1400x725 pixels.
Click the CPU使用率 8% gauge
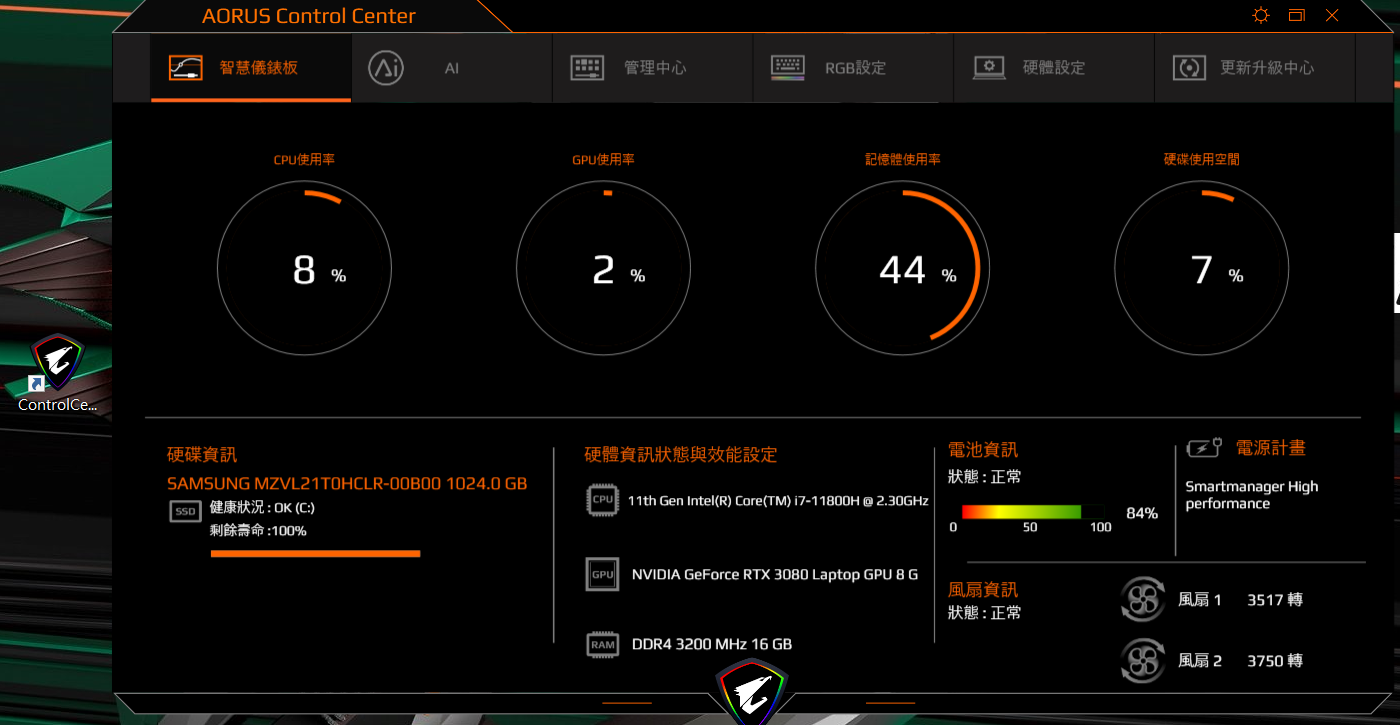point(304,268)
